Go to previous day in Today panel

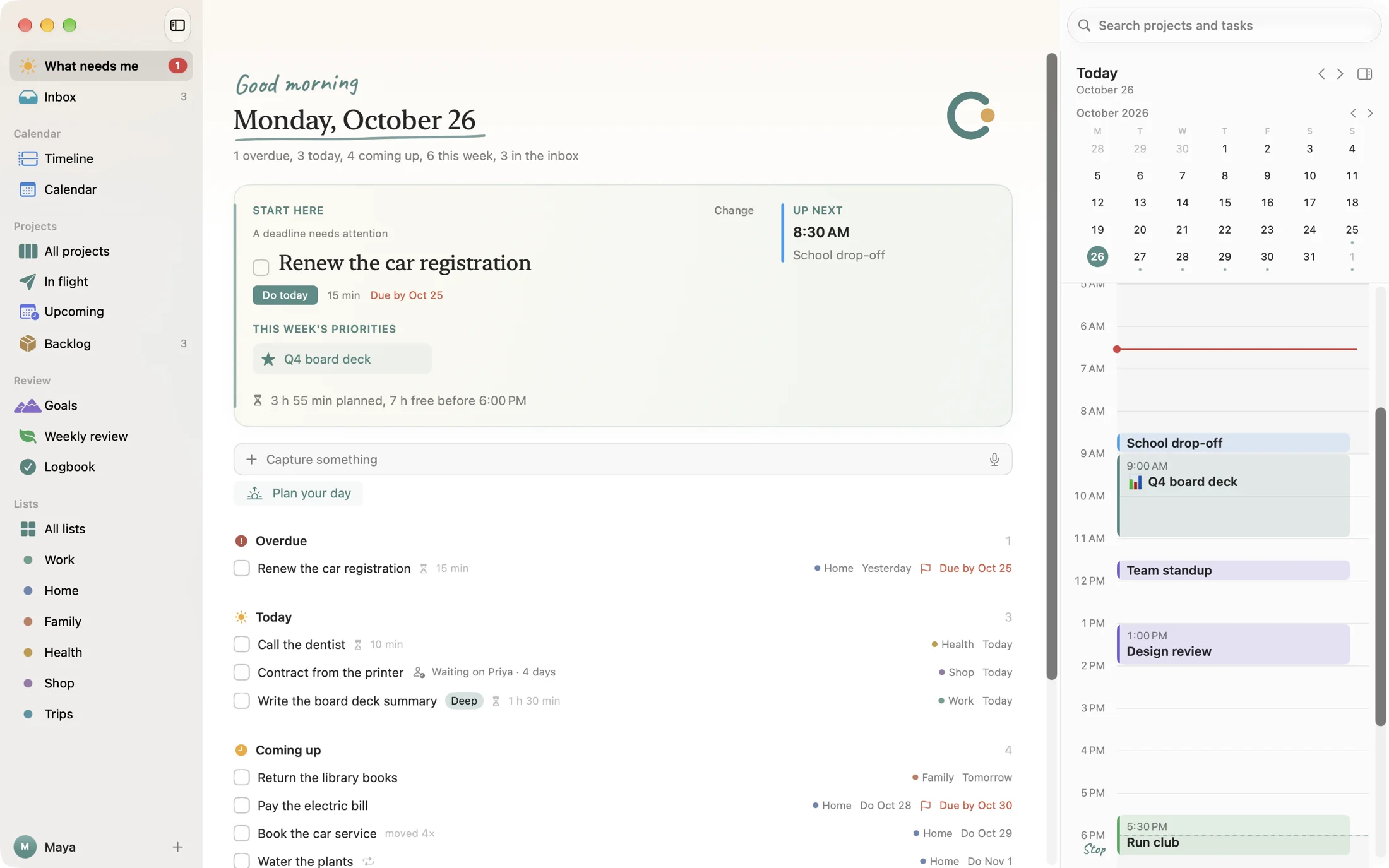[x=1321, y=74]
